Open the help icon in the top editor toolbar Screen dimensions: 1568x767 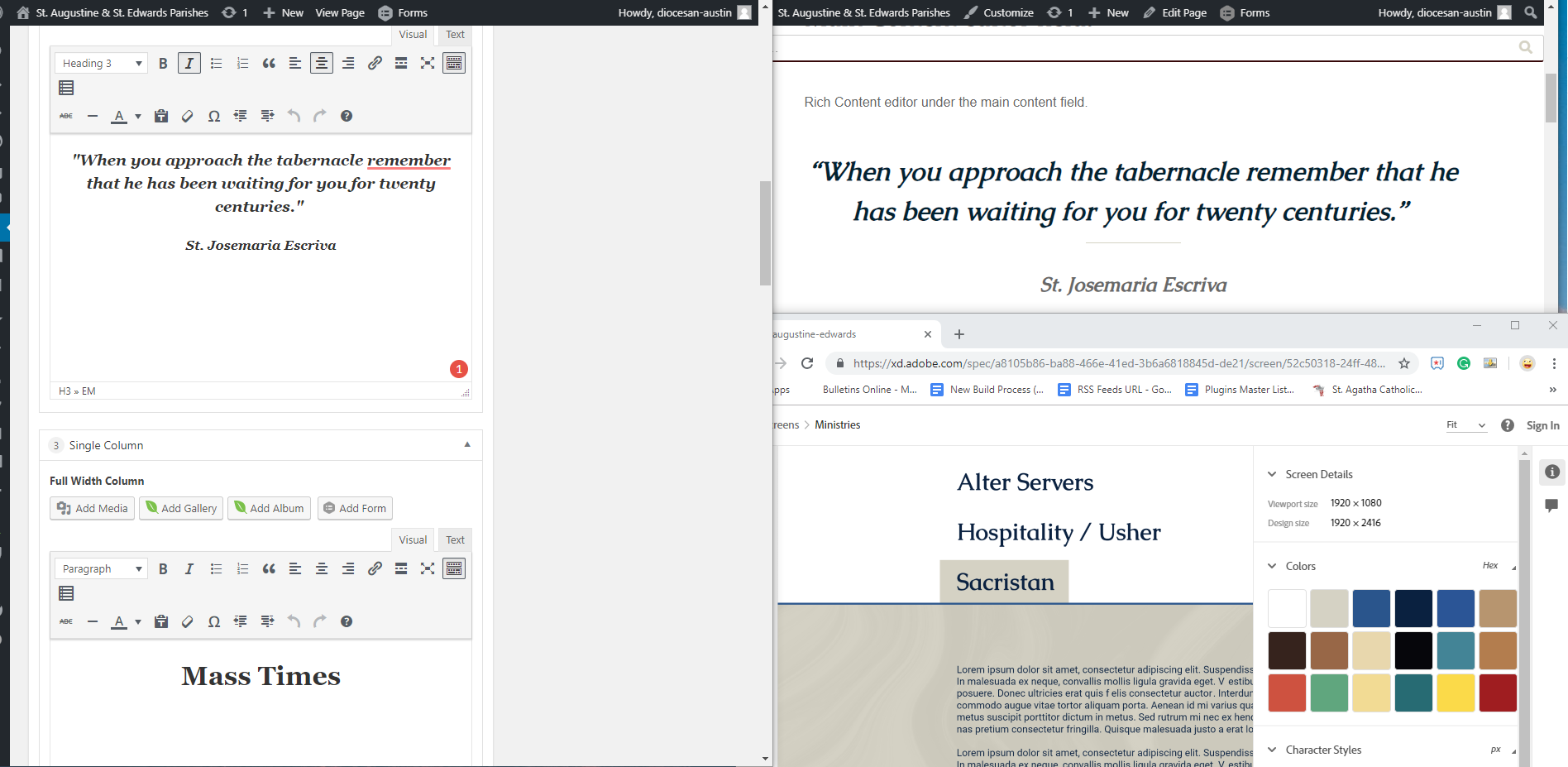click(347, 117)
